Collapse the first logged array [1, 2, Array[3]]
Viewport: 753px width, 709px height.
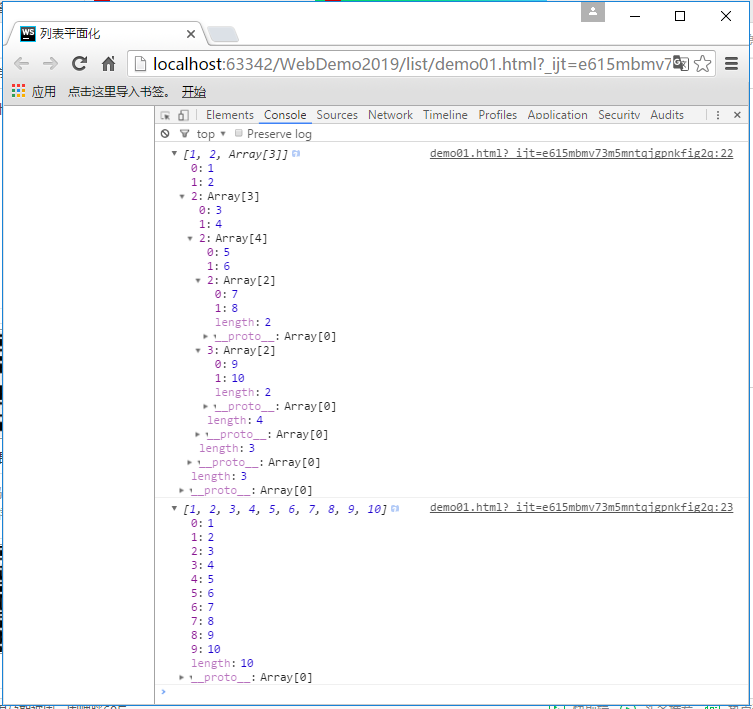pyautogui.click(x=174, y=153)
